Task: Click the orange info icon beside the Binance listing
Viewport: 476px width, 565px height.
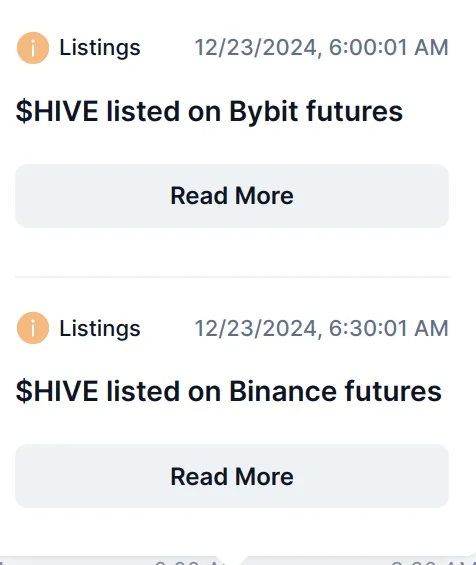Action: [33, 328]
